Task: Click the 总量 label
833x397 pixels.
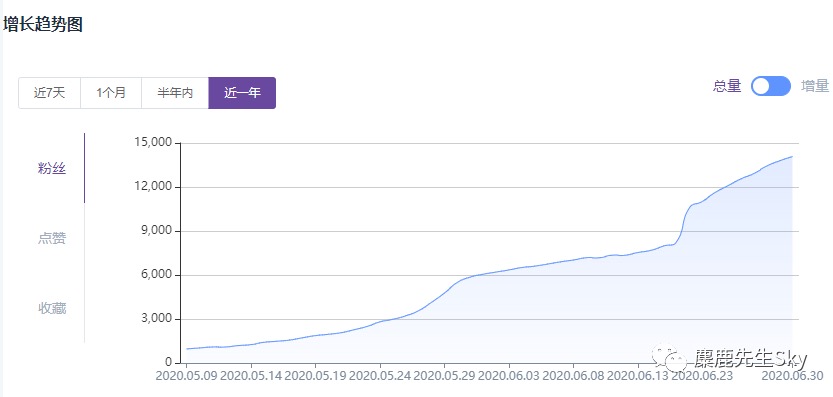Action: (x=727, y=86)
